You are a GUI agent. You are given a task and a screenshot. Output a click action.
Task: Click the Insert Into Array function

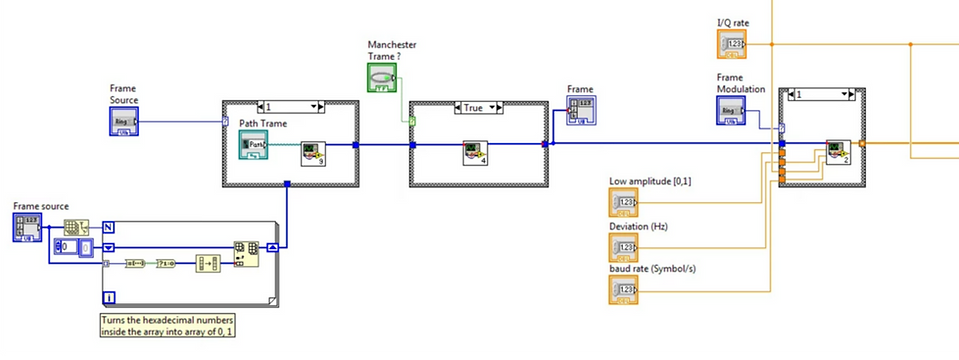246,254
